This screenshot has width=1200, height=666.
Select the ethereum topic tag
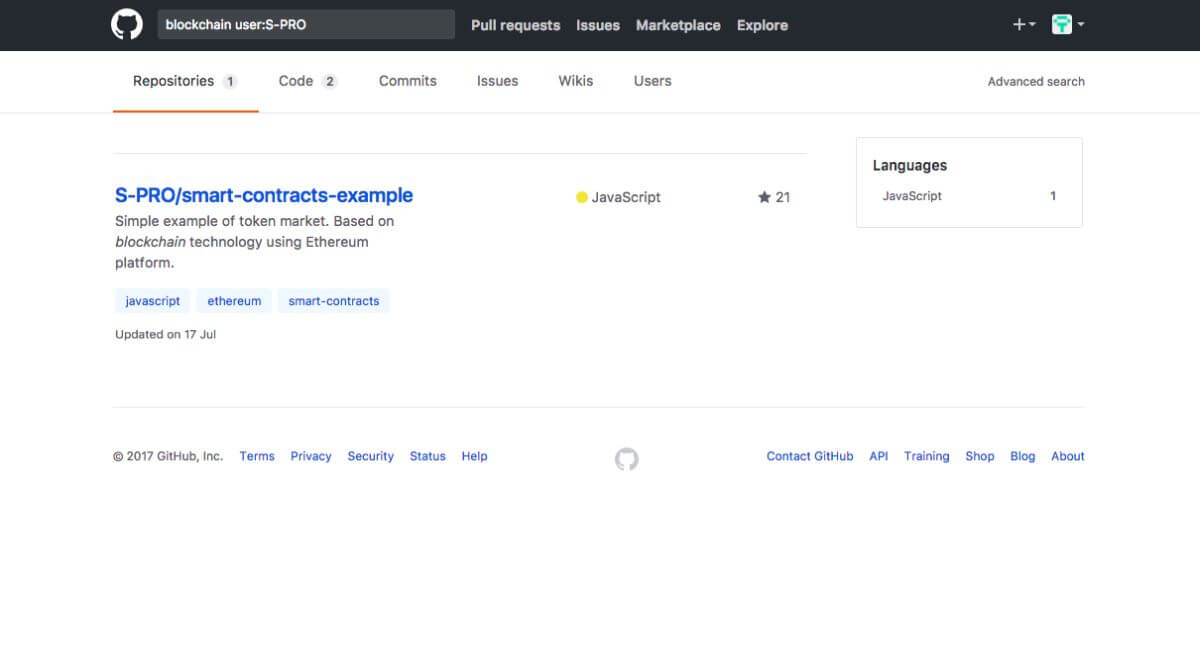pos(234,301)
